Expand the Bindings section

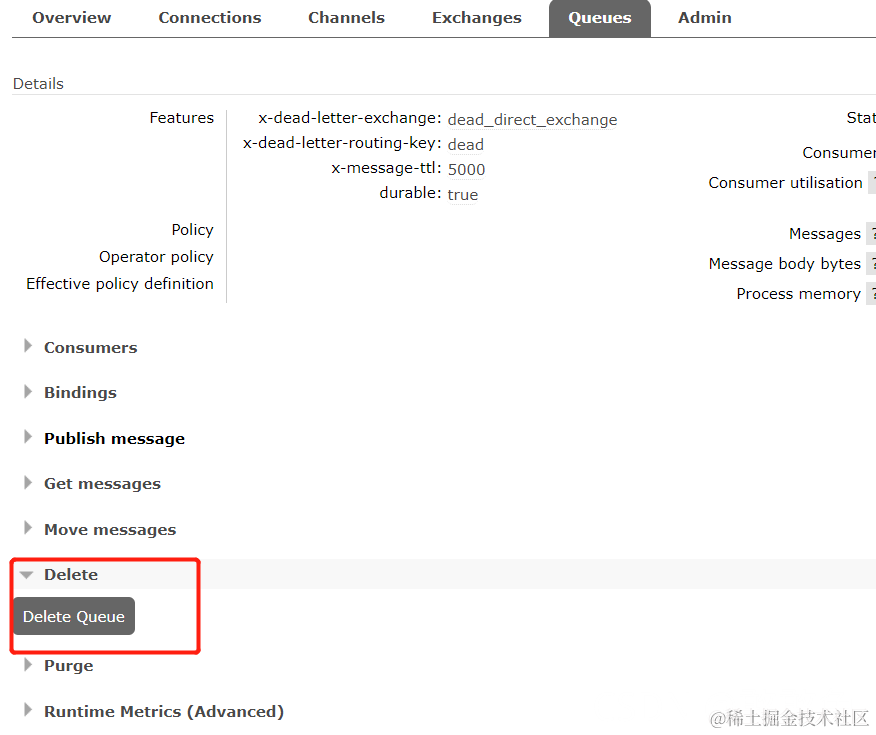80,393
